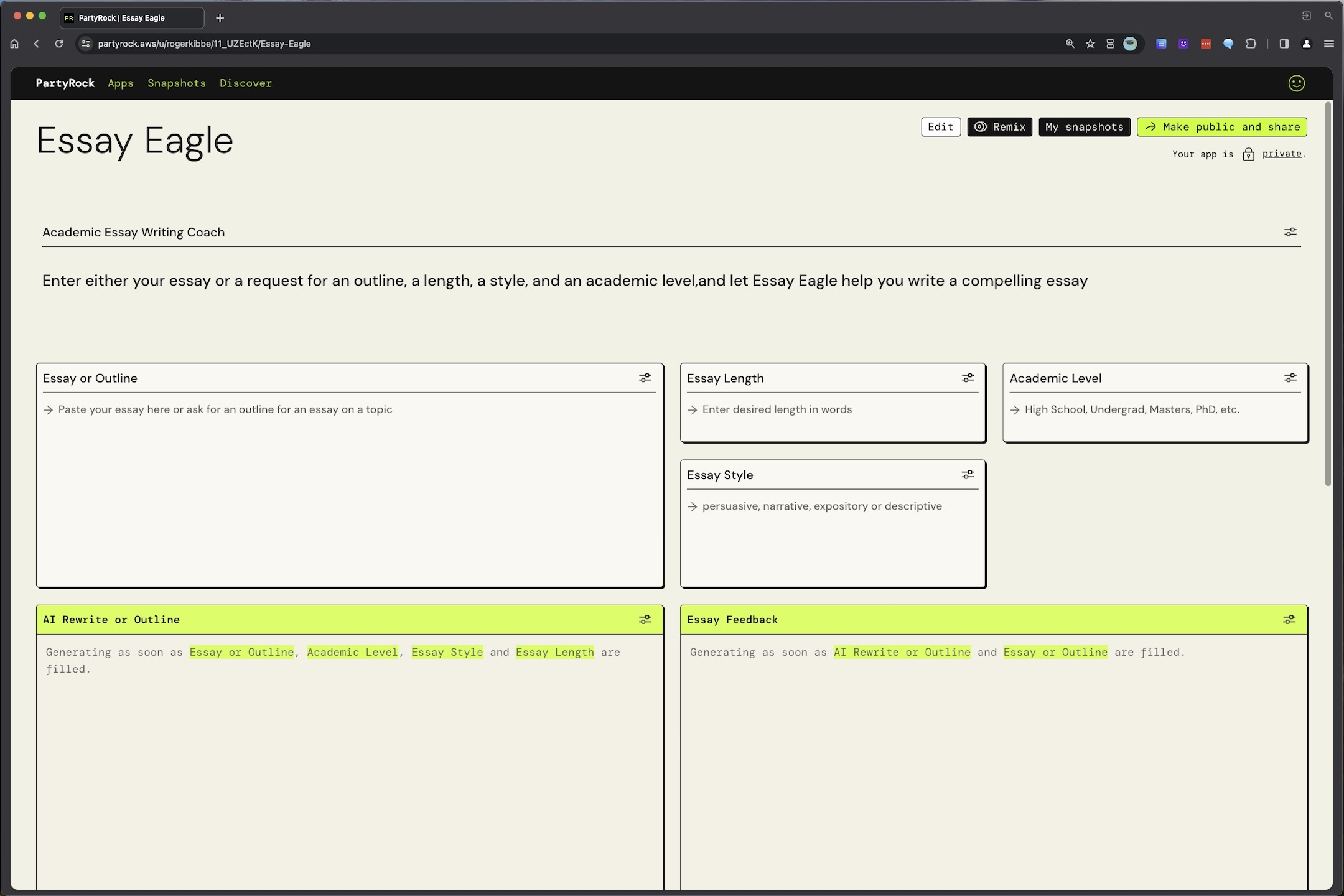This screenshot has height=896, width=1344.
Task: Open settings icon for Essay or Outline widget
Action: pyautogui.click(x=645, y=378)
